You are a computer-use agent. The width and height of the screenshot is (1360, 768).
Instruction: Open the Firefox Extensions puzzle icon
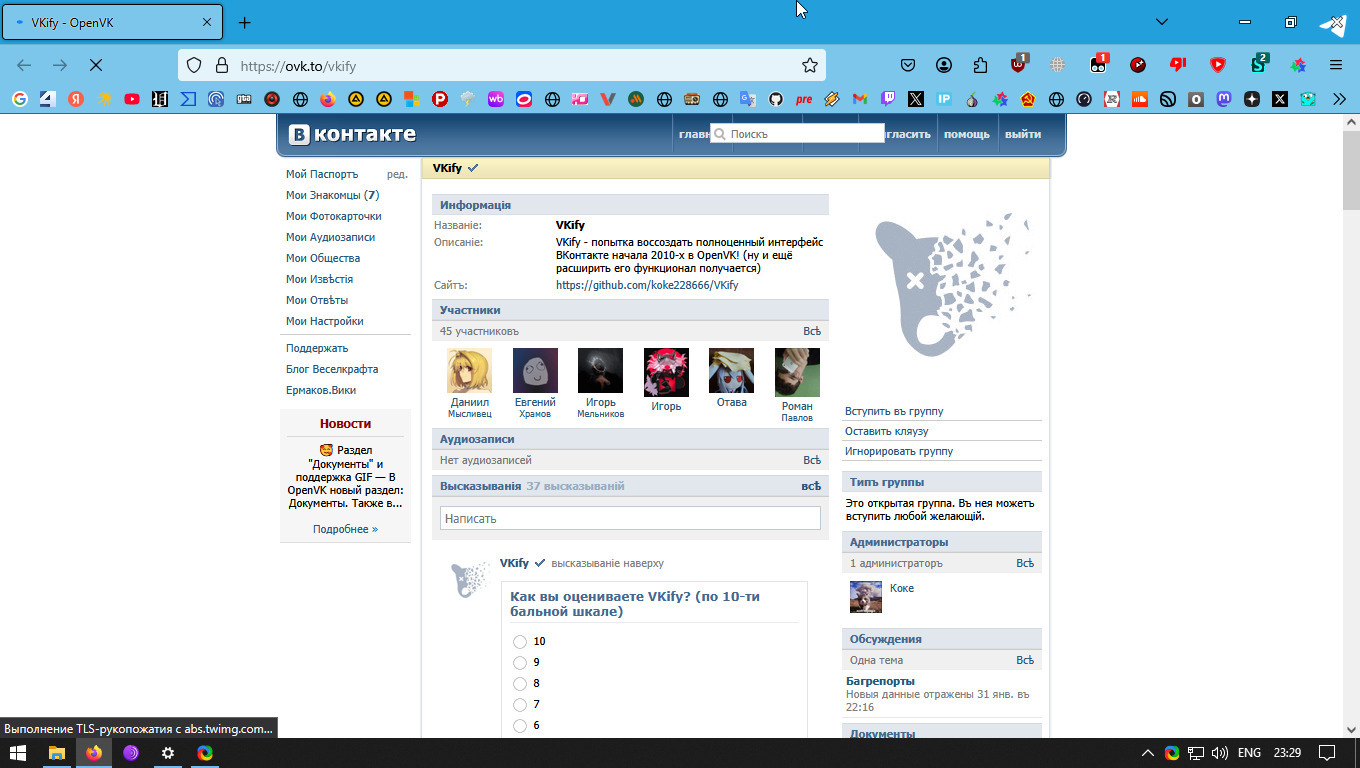point(980,65)
